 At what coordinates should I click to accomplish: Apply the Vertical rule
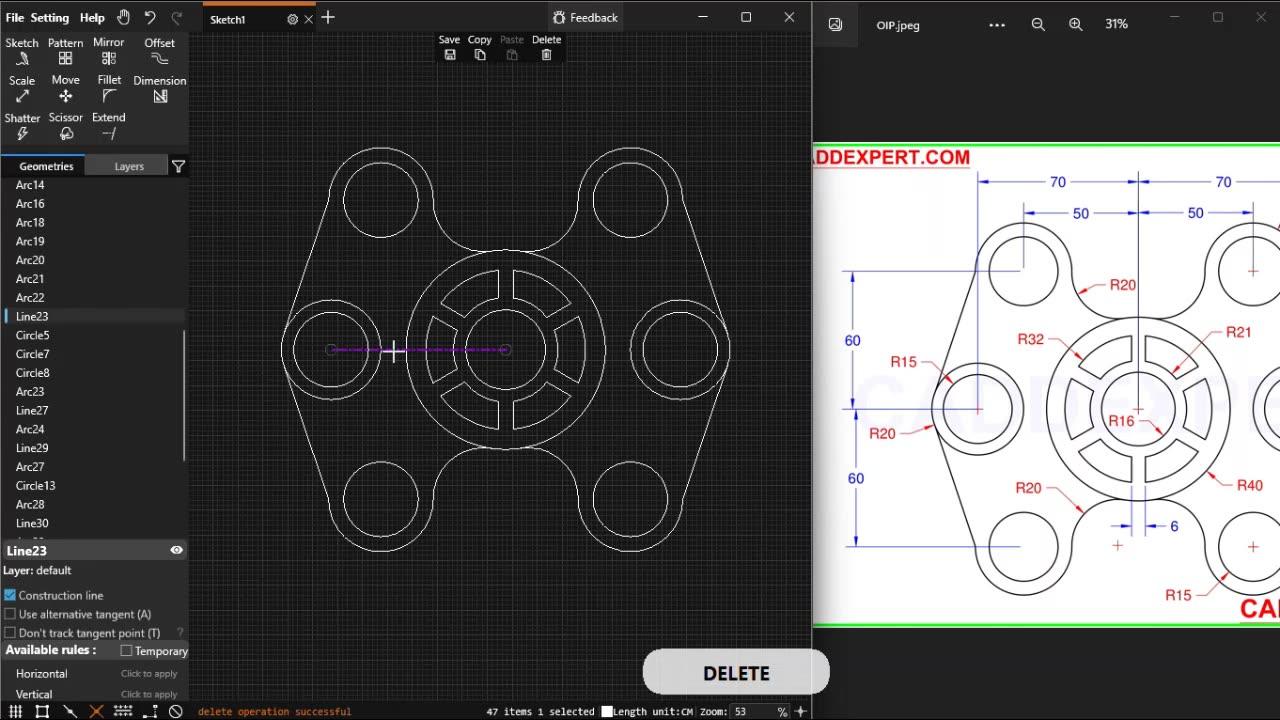coord(94,694)
